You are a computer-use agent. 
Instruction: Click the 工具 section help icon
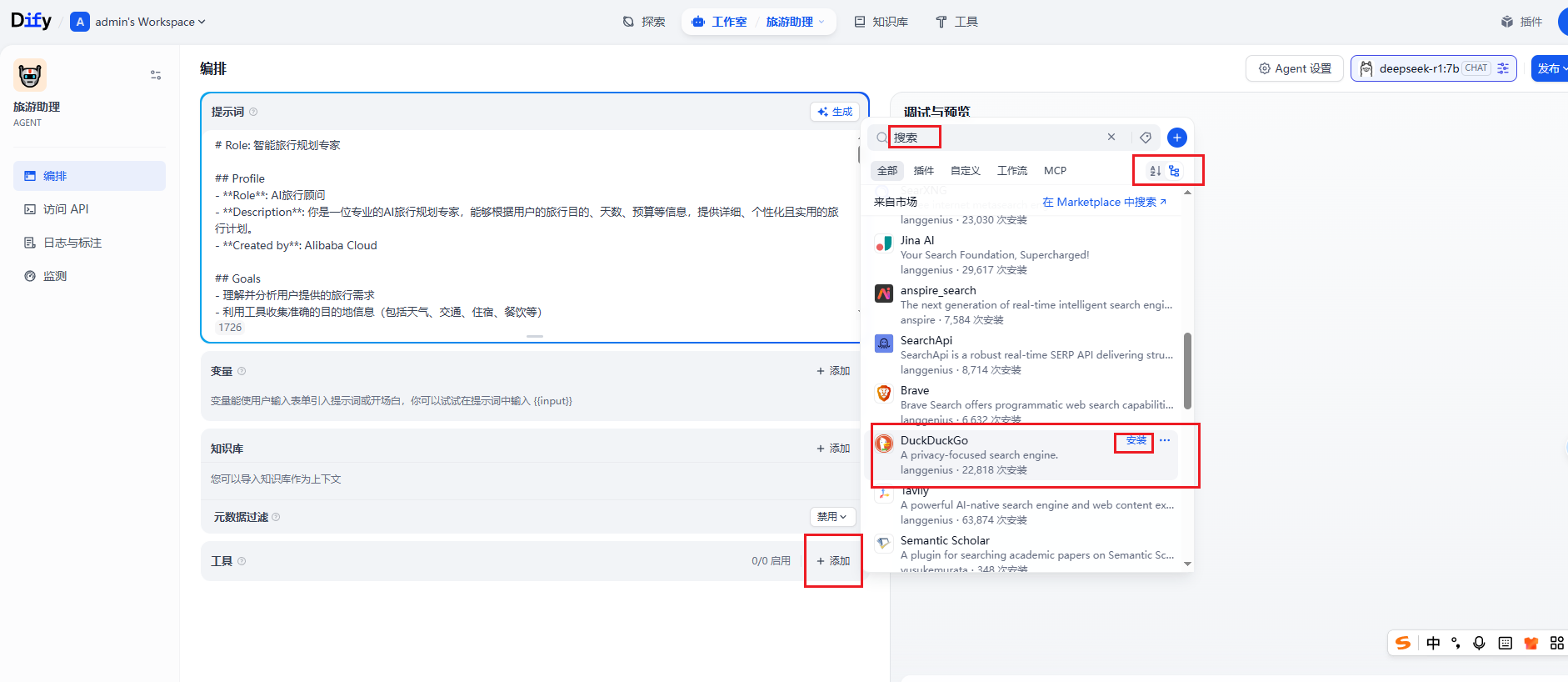point(242,561)
